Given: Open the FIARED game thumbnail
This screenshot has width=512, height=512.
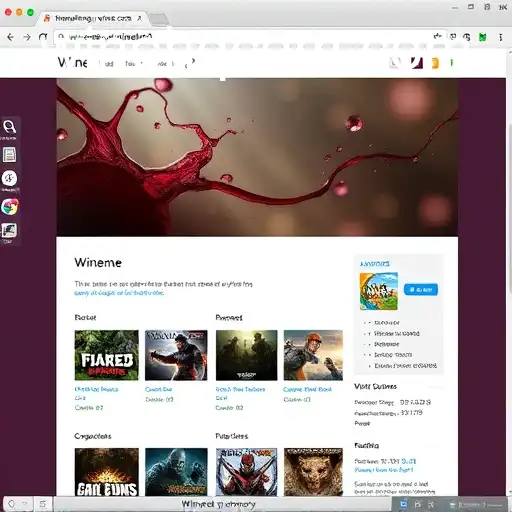Looking at the screenshot, I should (106, 355).
